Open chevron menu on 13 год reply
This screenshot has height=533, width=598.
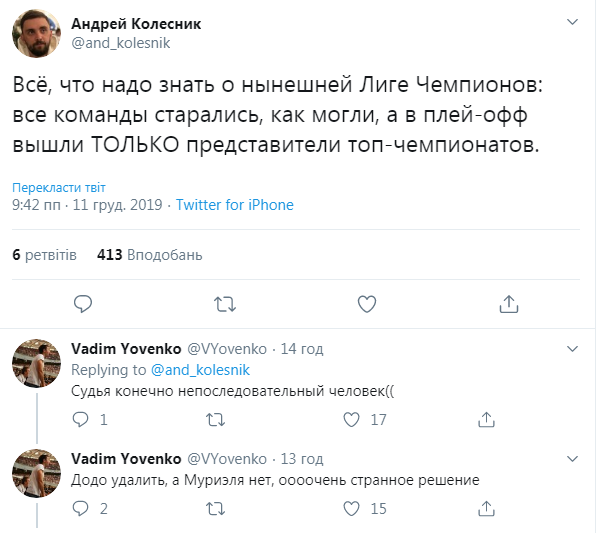pos(572,459)
